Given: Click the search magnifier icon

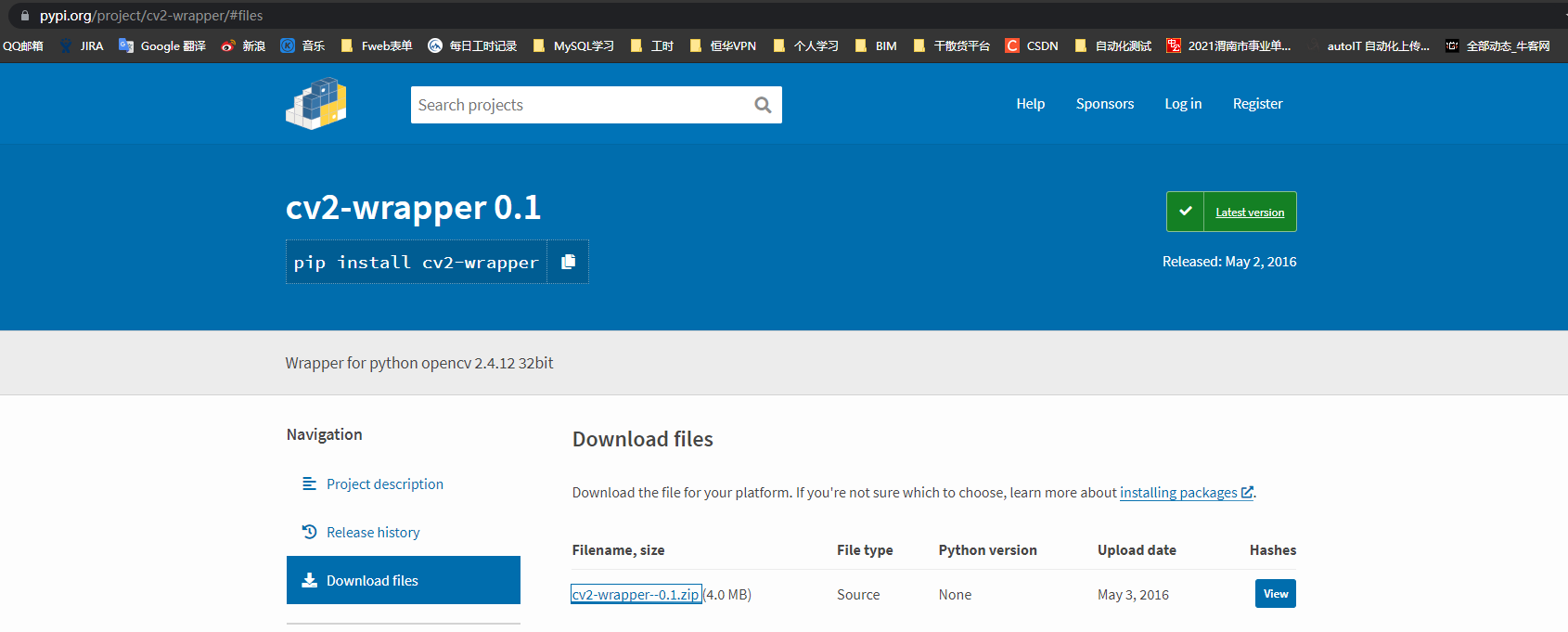Looking at the screenshot, I should (x=763, y=105).
